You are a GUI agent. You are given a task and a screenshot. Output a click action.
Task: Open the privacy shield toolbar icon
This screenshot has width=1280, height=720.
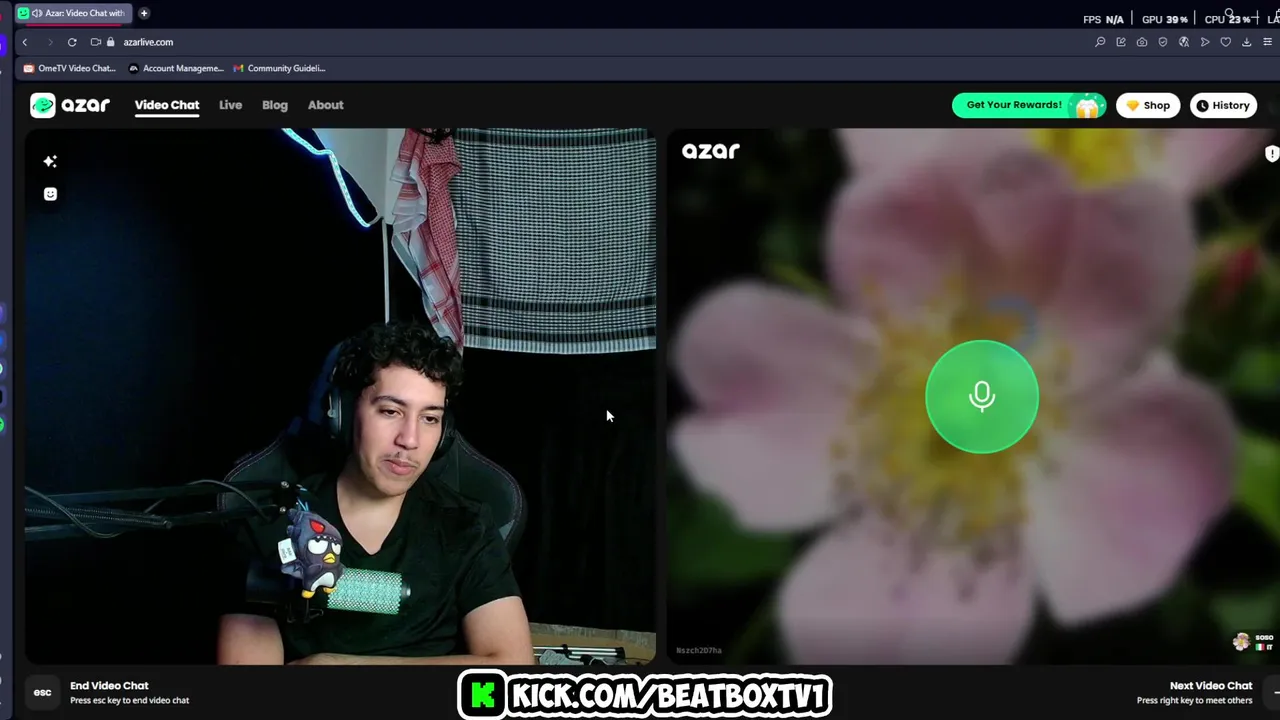(x=1163, y=42)
